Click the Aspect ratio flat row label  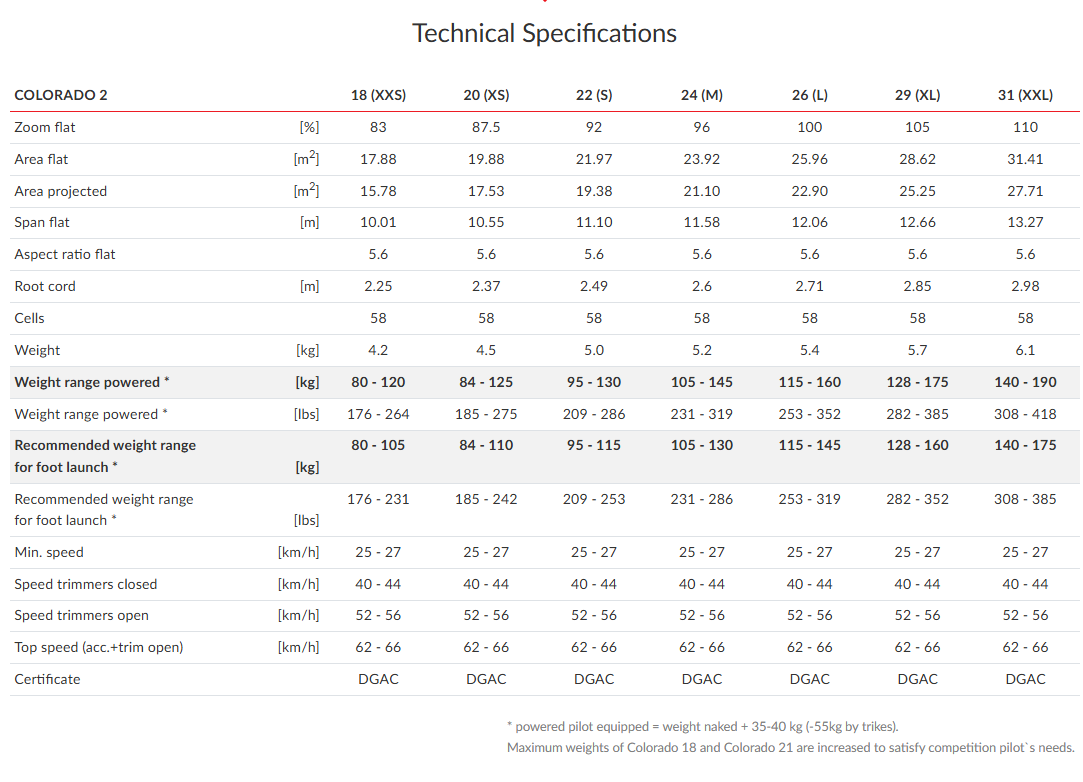(x=65, y=254)
